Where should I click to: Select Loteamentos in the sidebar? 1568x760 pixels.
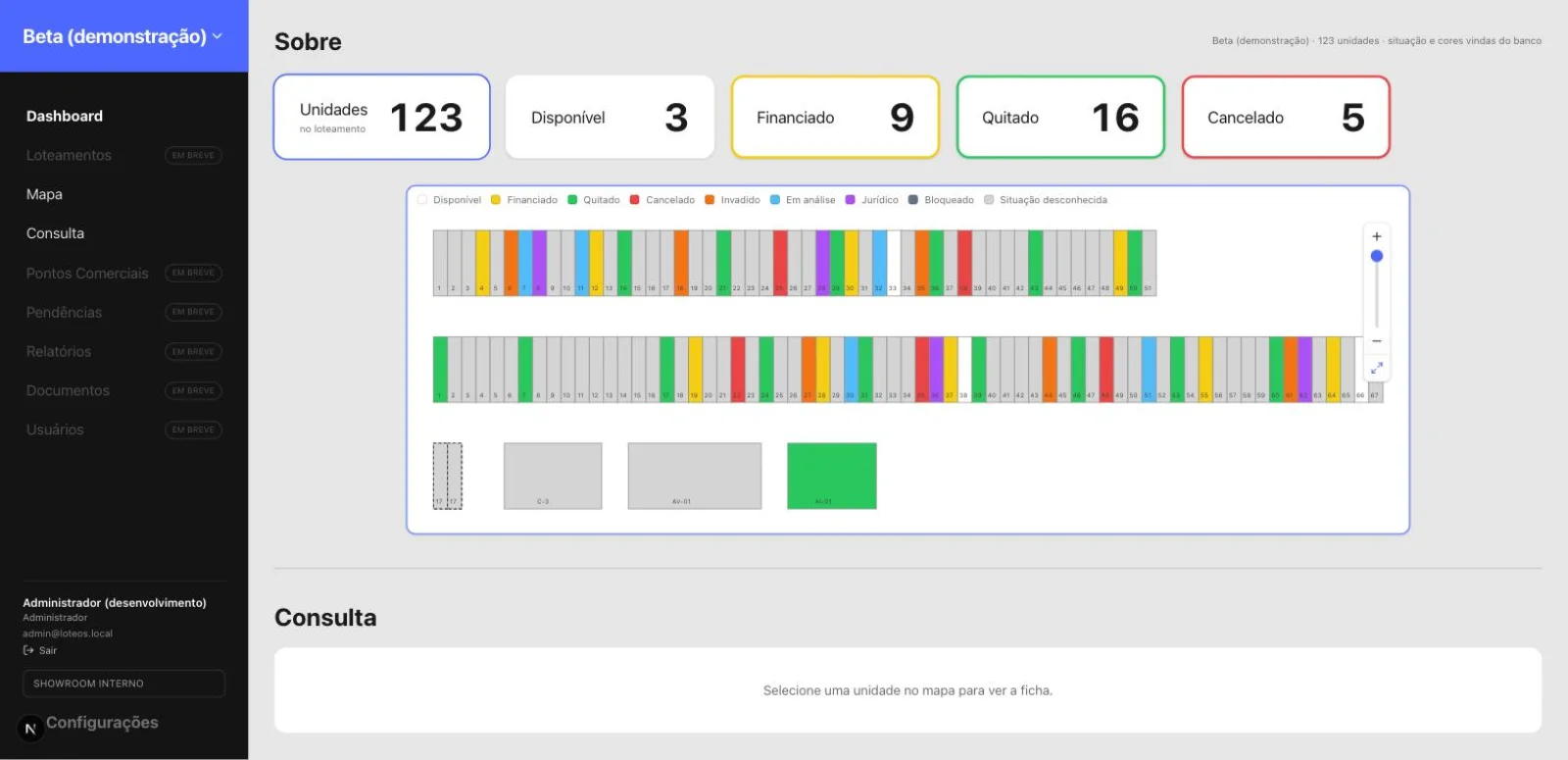point(69,155)
